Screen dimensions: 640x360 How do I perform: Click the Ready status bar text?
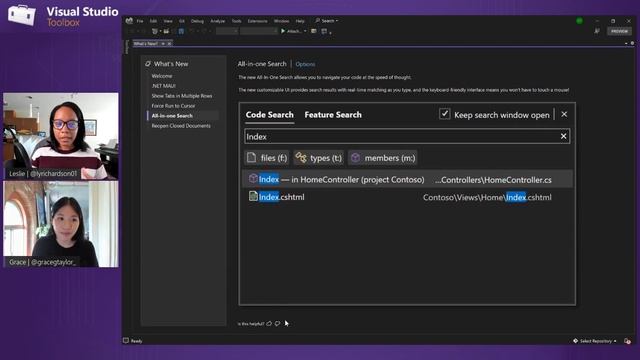click(136, 341)
